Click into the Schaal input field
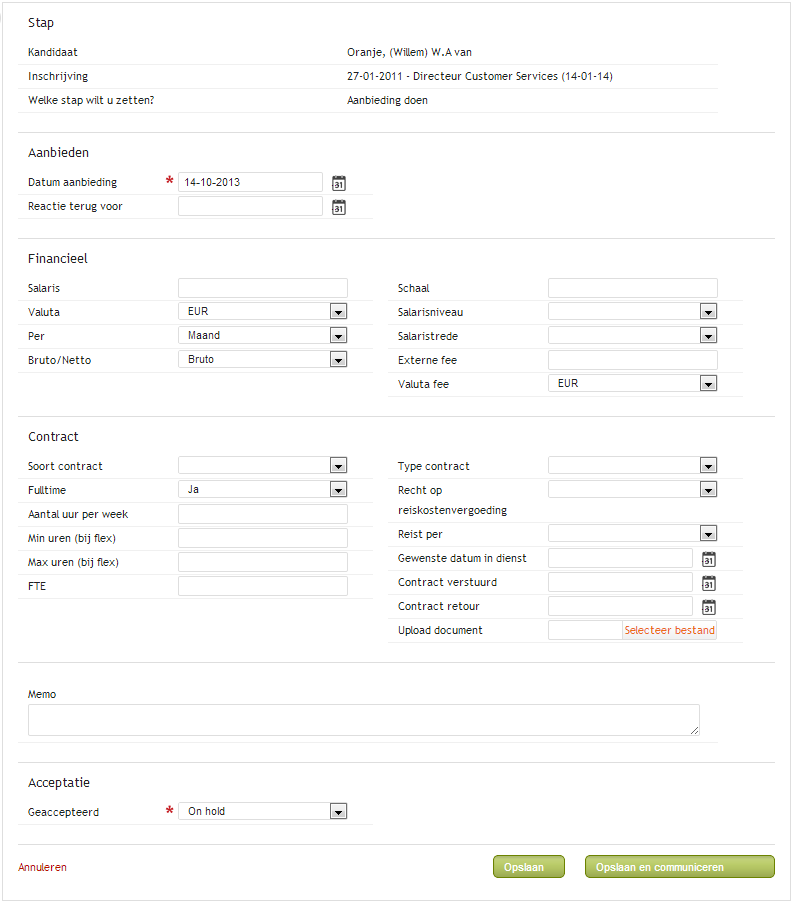 pos(633,288)
